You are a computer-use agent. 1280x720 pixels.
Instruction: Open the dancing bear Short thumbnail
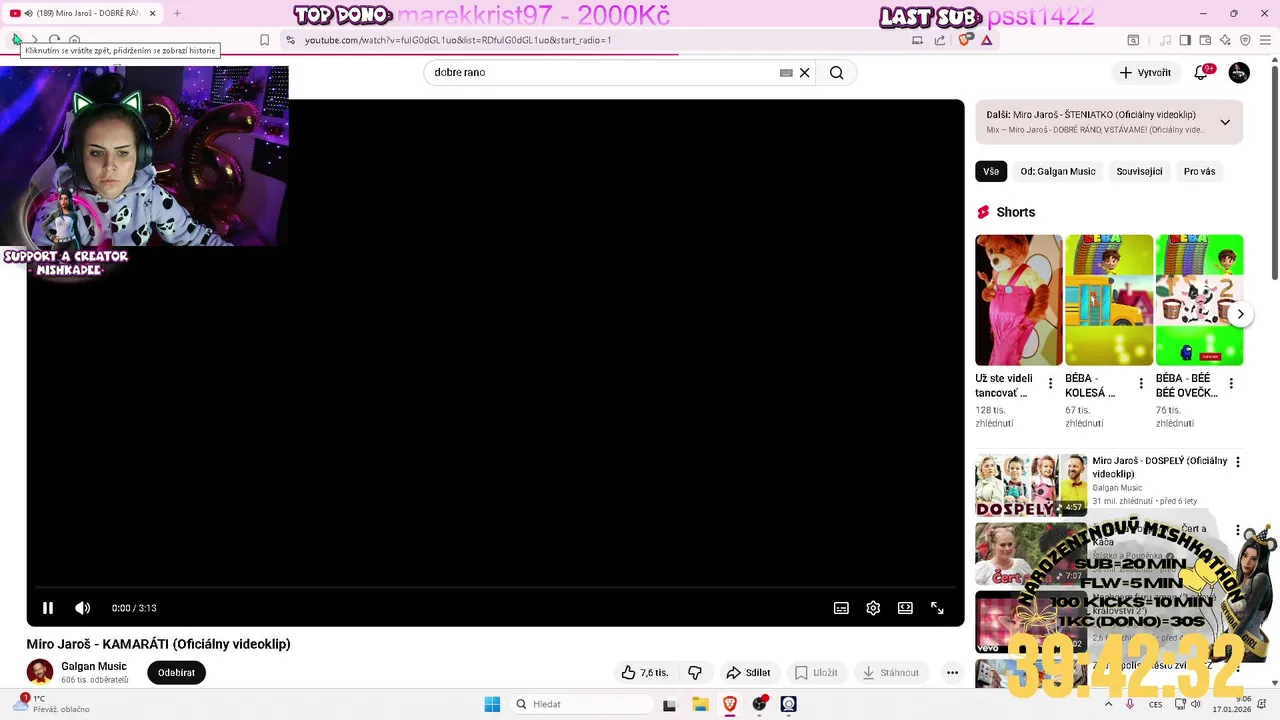1019,300
